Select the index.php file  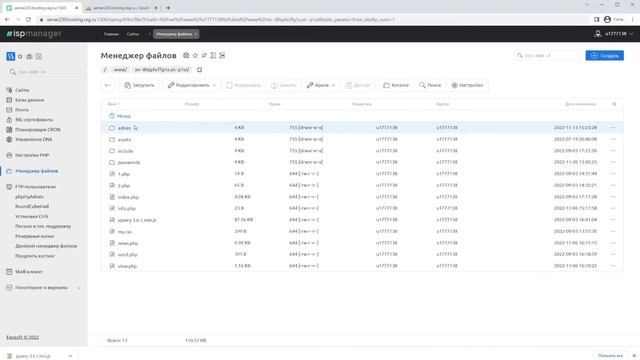[128, 197]
